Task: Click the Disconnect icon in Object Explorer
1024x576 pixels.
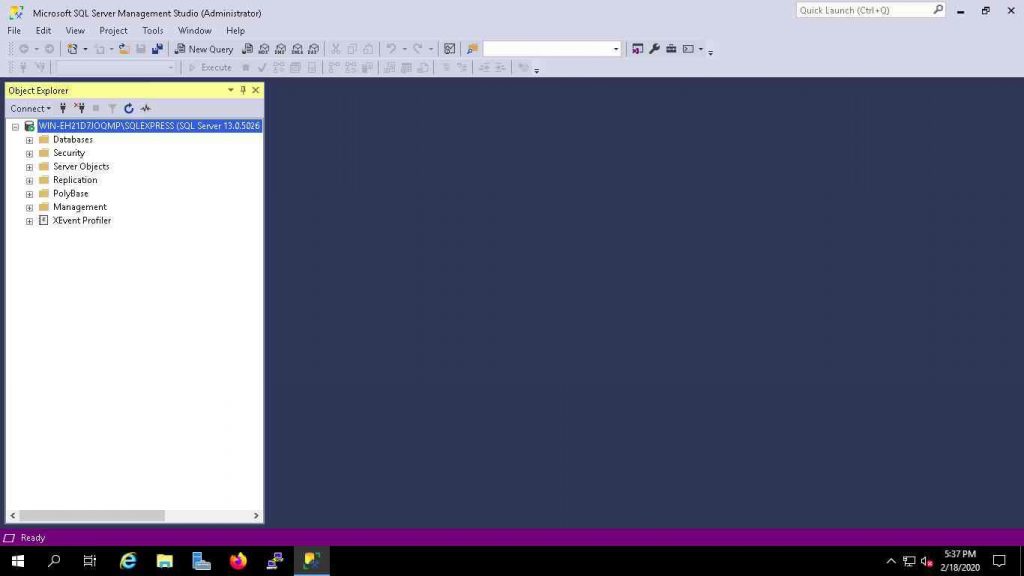Action: pyautogui.click(x=81, y=108)
